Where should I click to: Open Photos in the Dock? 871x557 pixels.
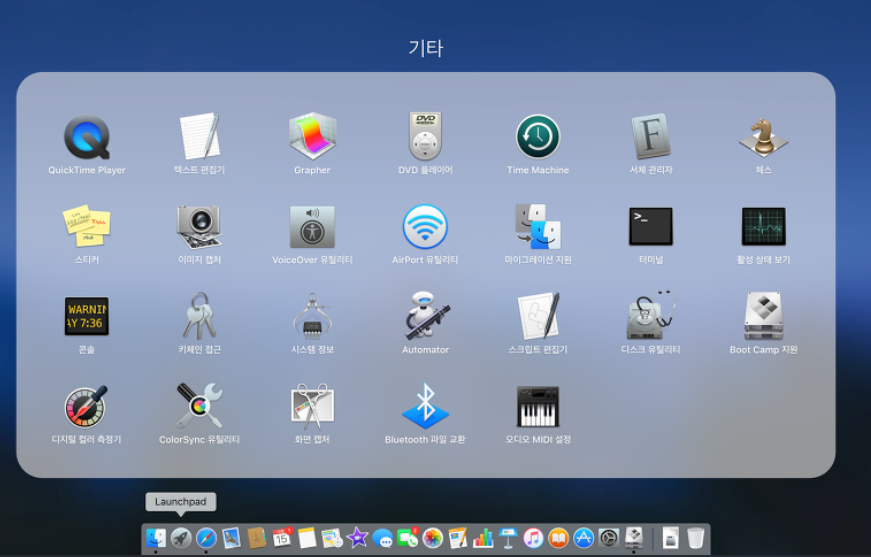433,538
